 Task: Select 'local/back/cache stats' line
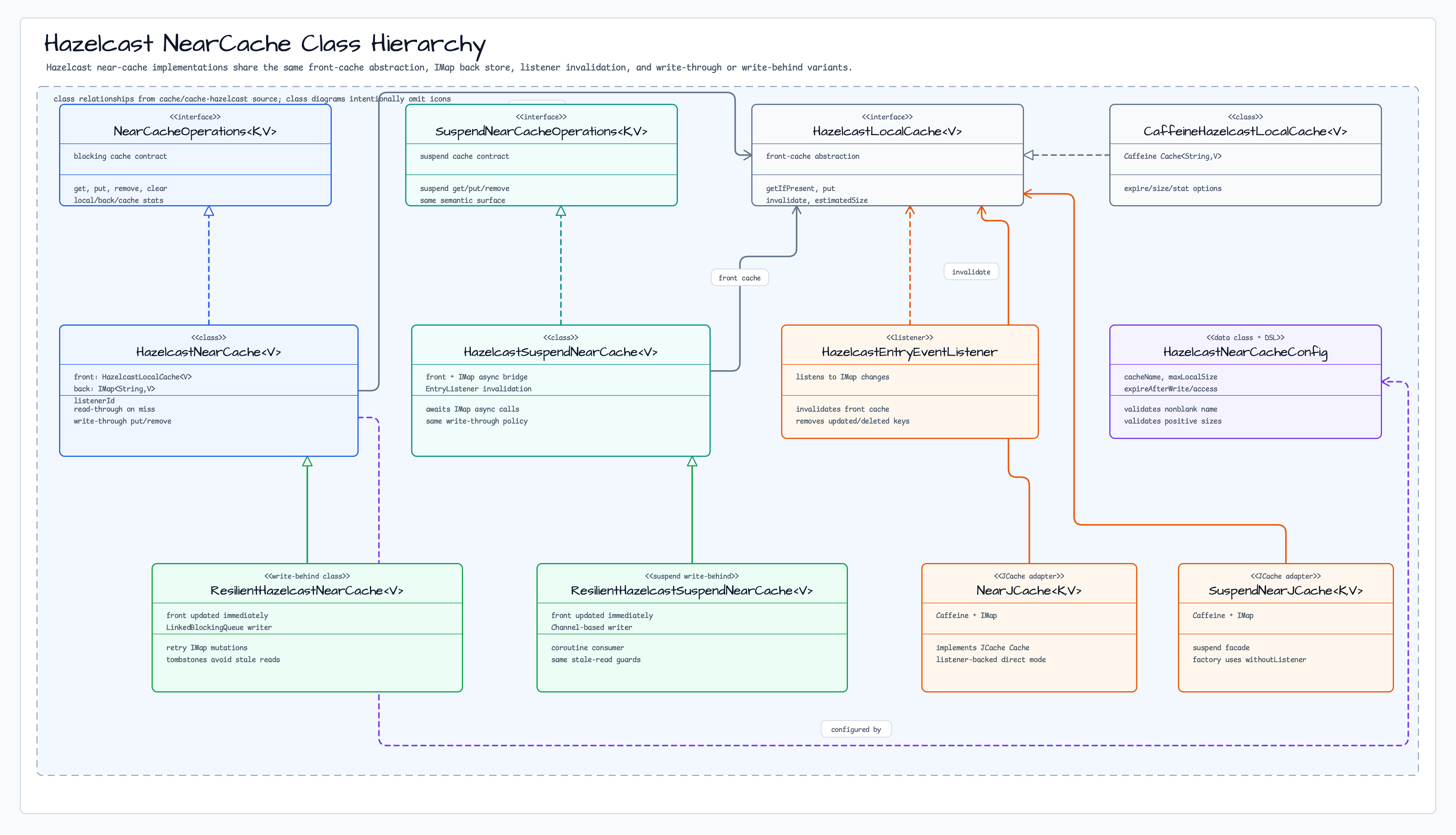click(x=118, y=200)
